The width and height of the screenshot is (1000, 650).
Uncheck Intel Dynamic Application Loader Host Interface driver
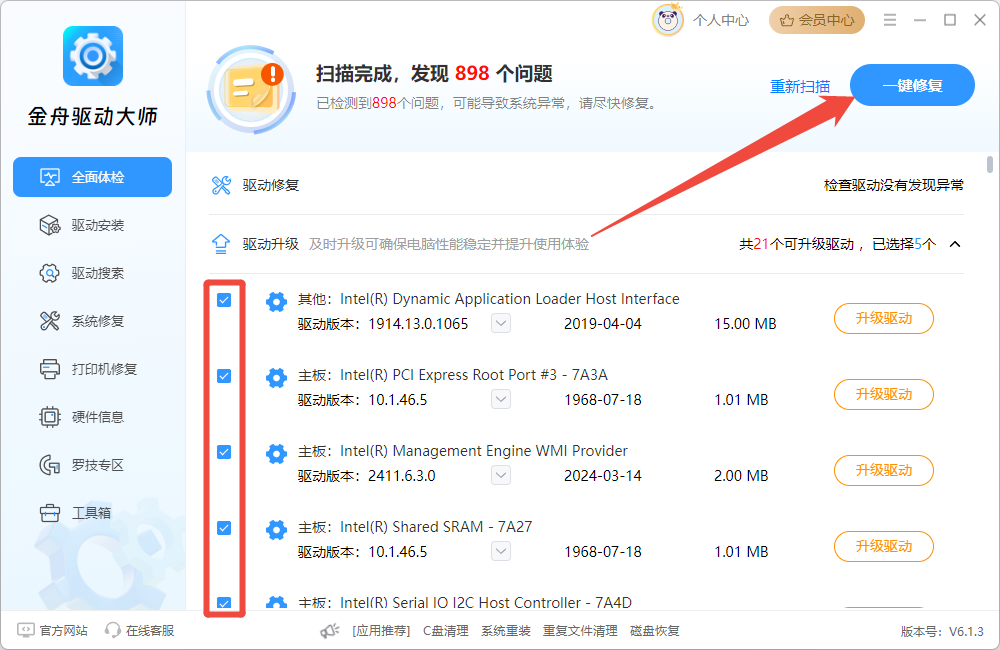pos(224,300)
